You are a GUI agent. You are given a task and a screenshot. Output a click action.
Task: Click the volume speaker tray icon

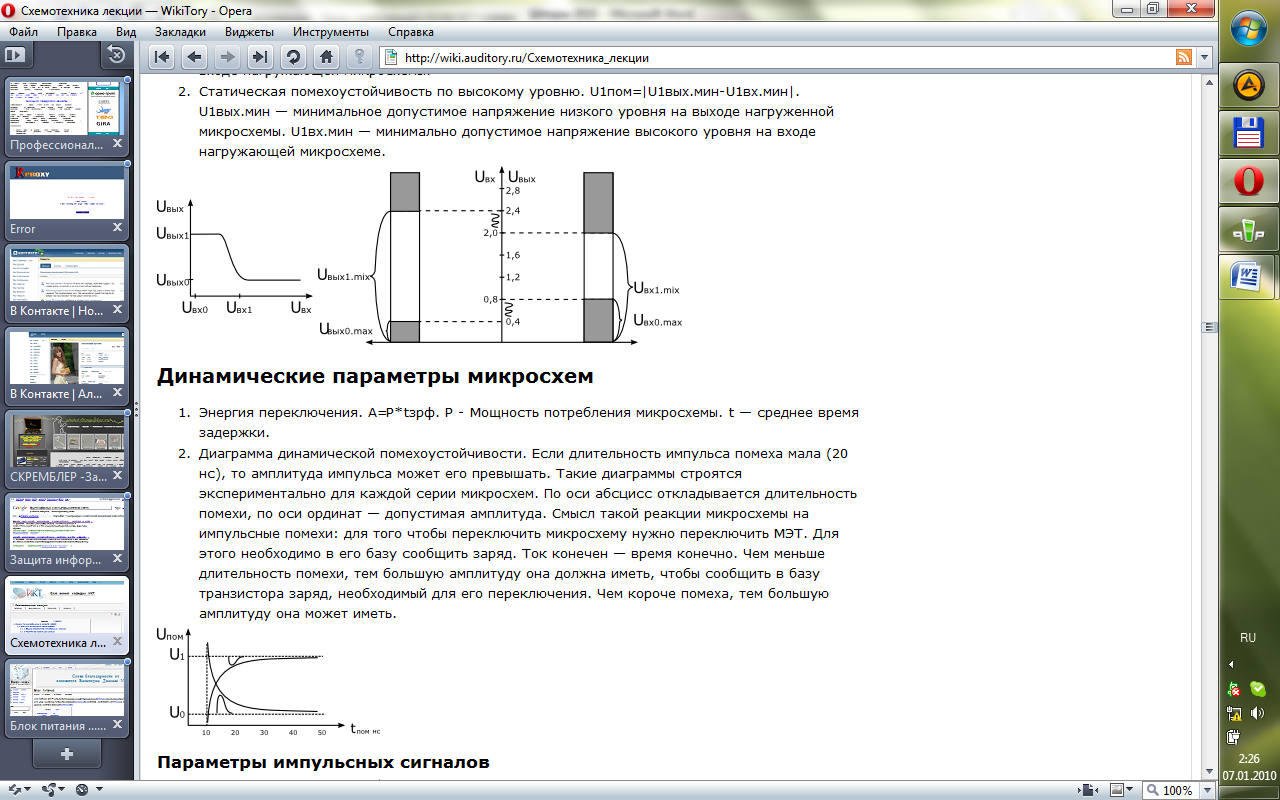(1258, 713)
